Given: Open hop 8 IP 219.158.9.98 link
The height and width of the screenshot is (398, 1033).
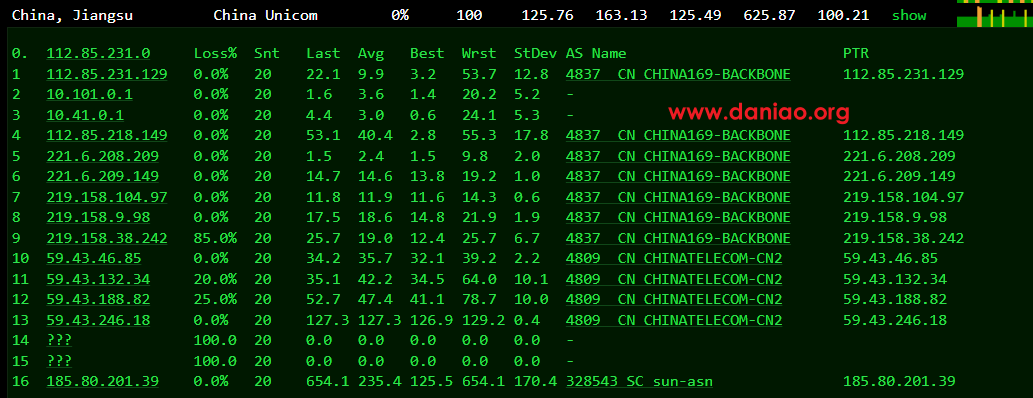Looking at the screenshot, I should tap(98, 217).
